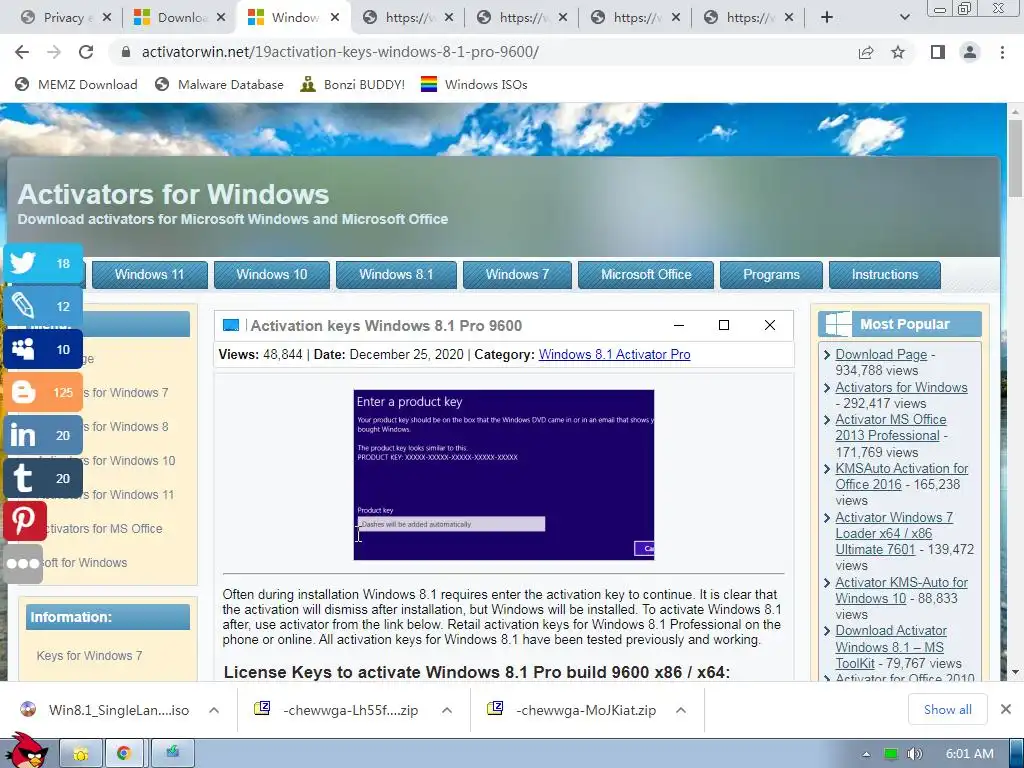Expand the tab search dropdown chevron
The image size is (1024, 768).
tap(904, 18)
